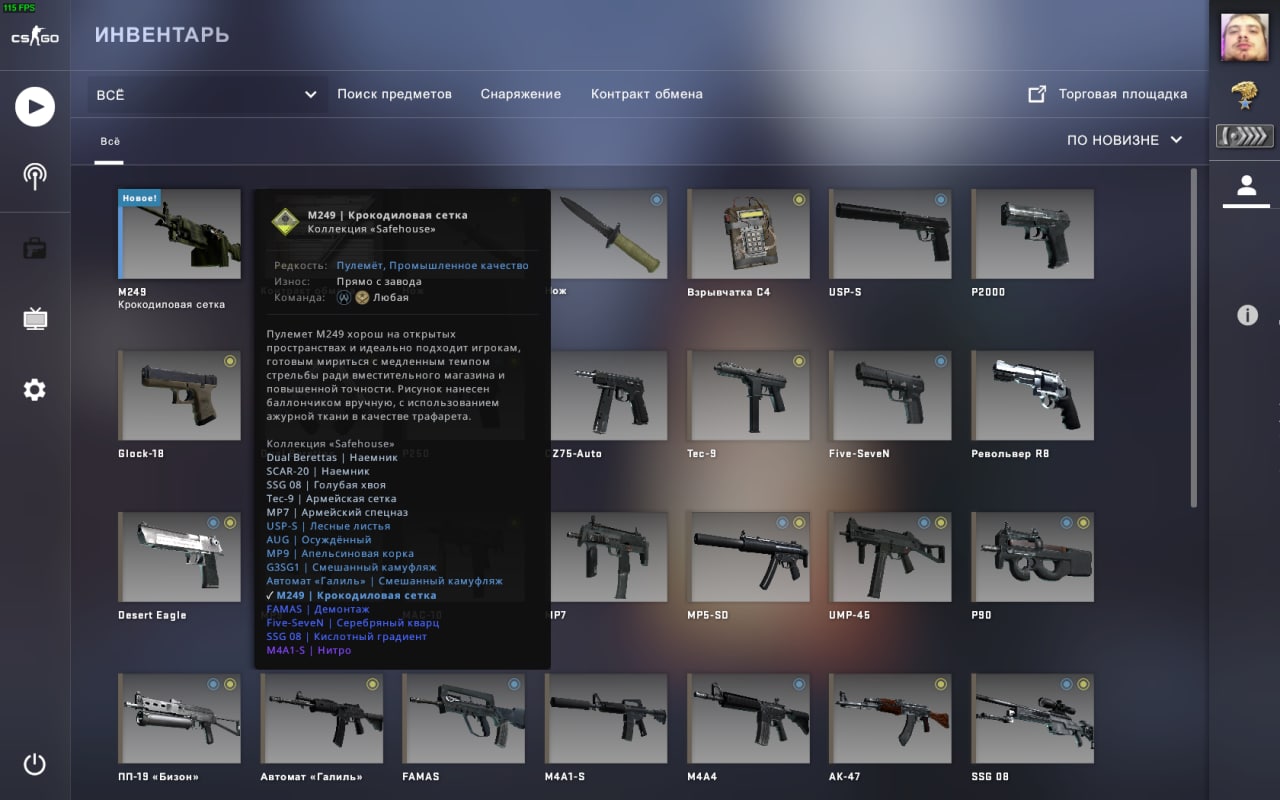
Task: Open the friends person icon
Action: (1246, 186)
